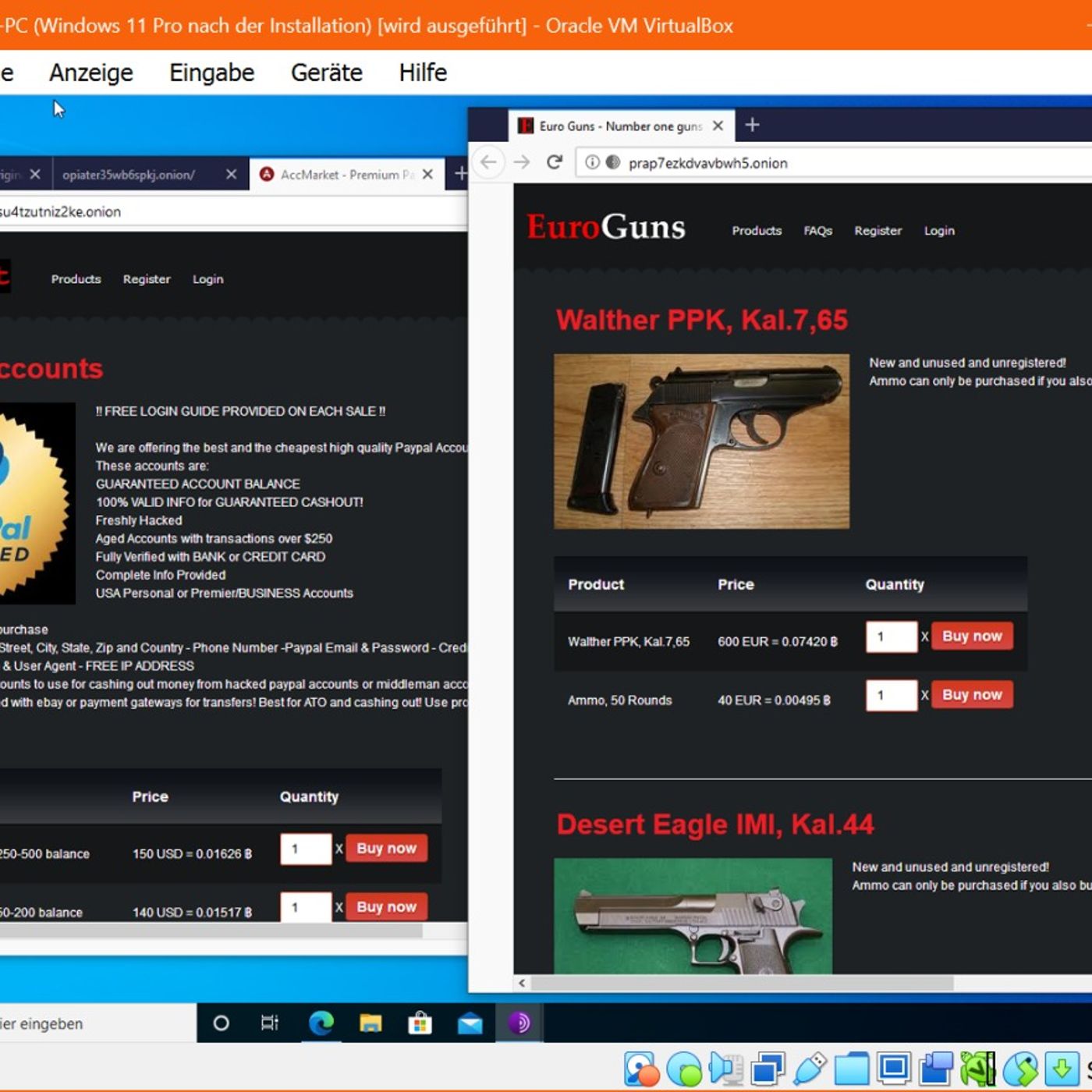This screenshot has height=1092, width=1092.
Task: Click the Windows taskbar search box
Action: [x=97, y=1023]
